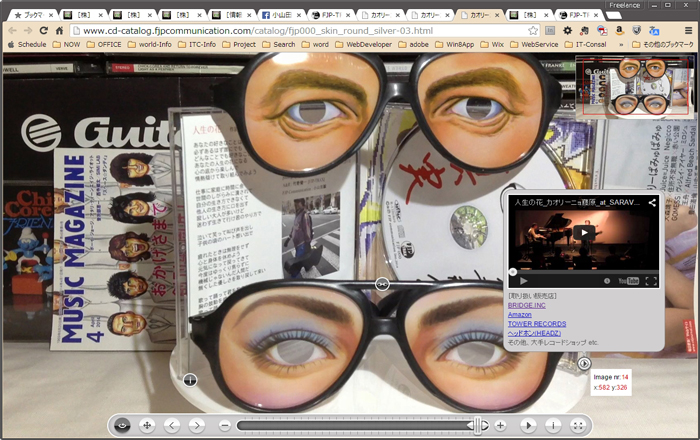Toggle viewer fullscreen mode
Screen dimensions: 700x440
pos(578,426)
